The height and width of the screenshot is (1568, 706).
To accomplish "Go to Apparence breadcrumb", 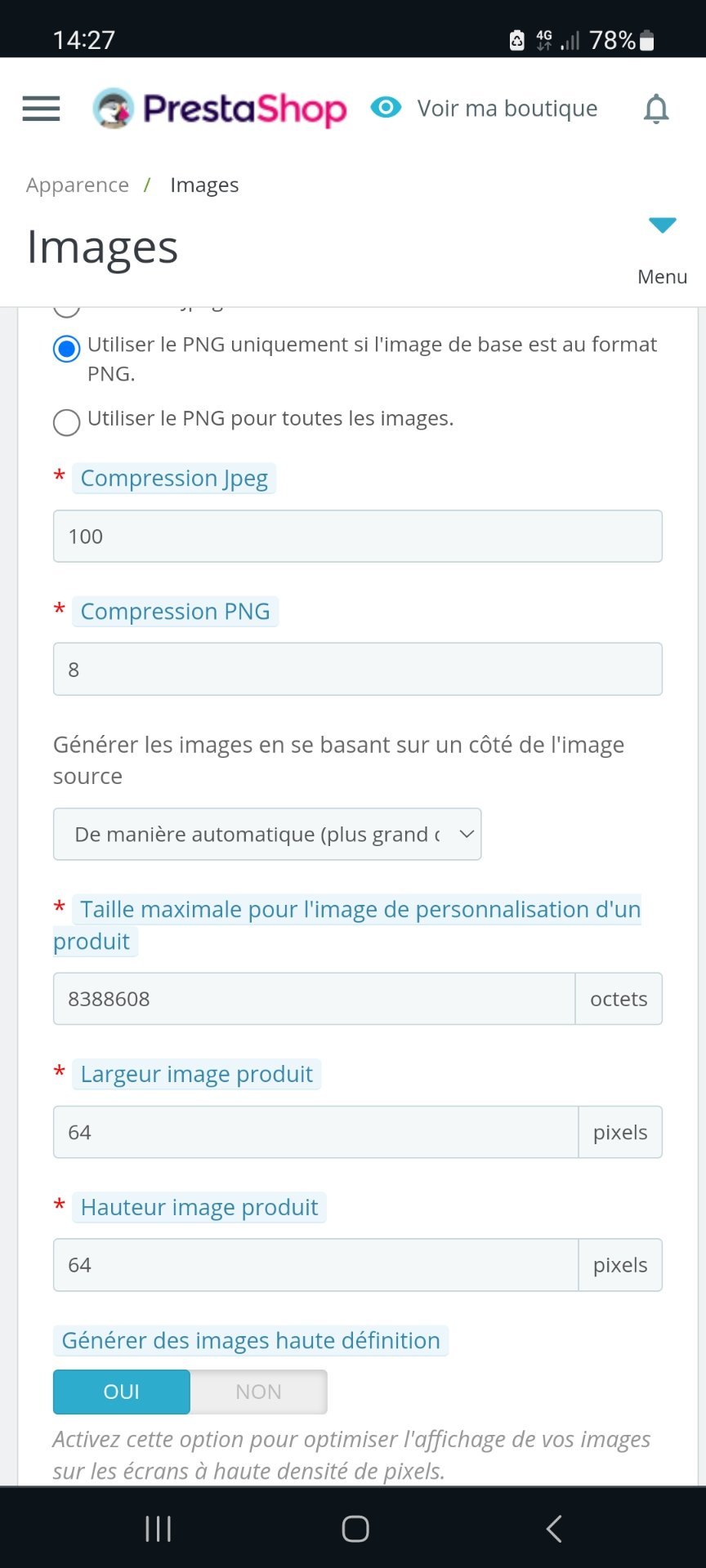I will pos(78,185).
